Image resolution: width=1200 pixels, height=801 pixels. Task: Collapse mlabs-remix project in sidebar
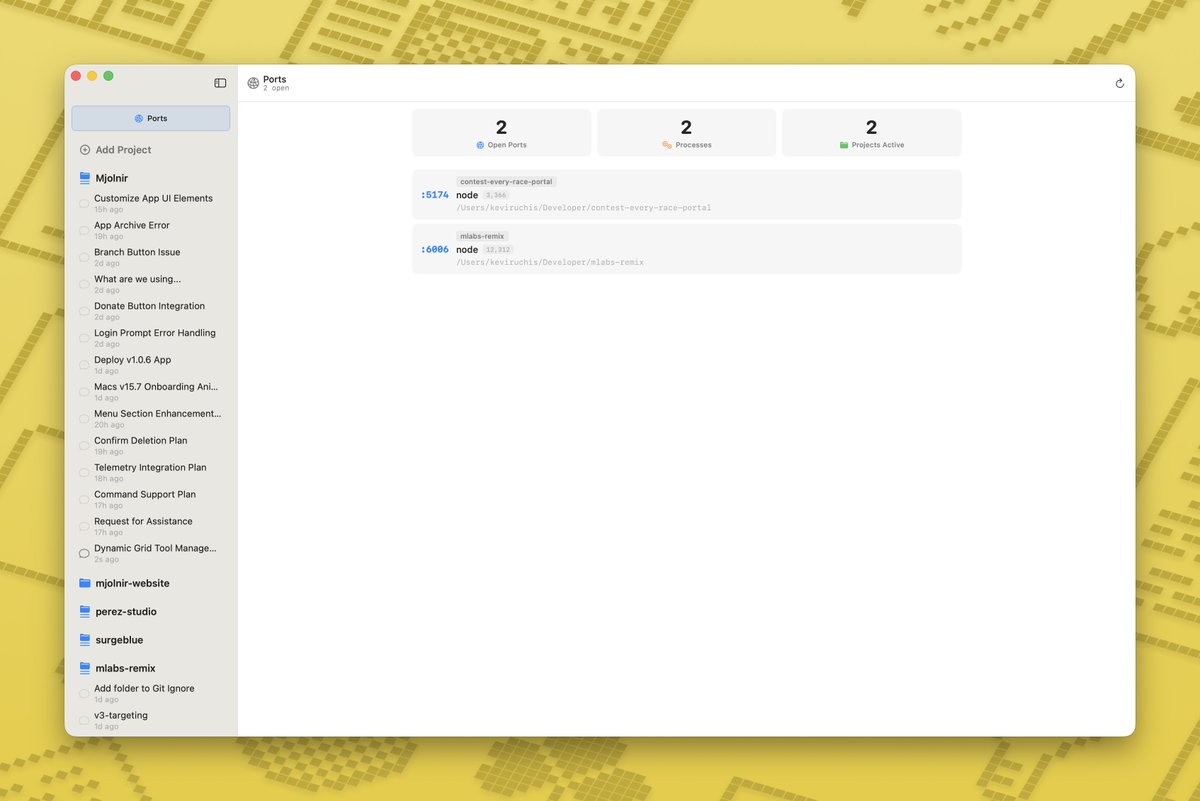[x=125, y=668]
